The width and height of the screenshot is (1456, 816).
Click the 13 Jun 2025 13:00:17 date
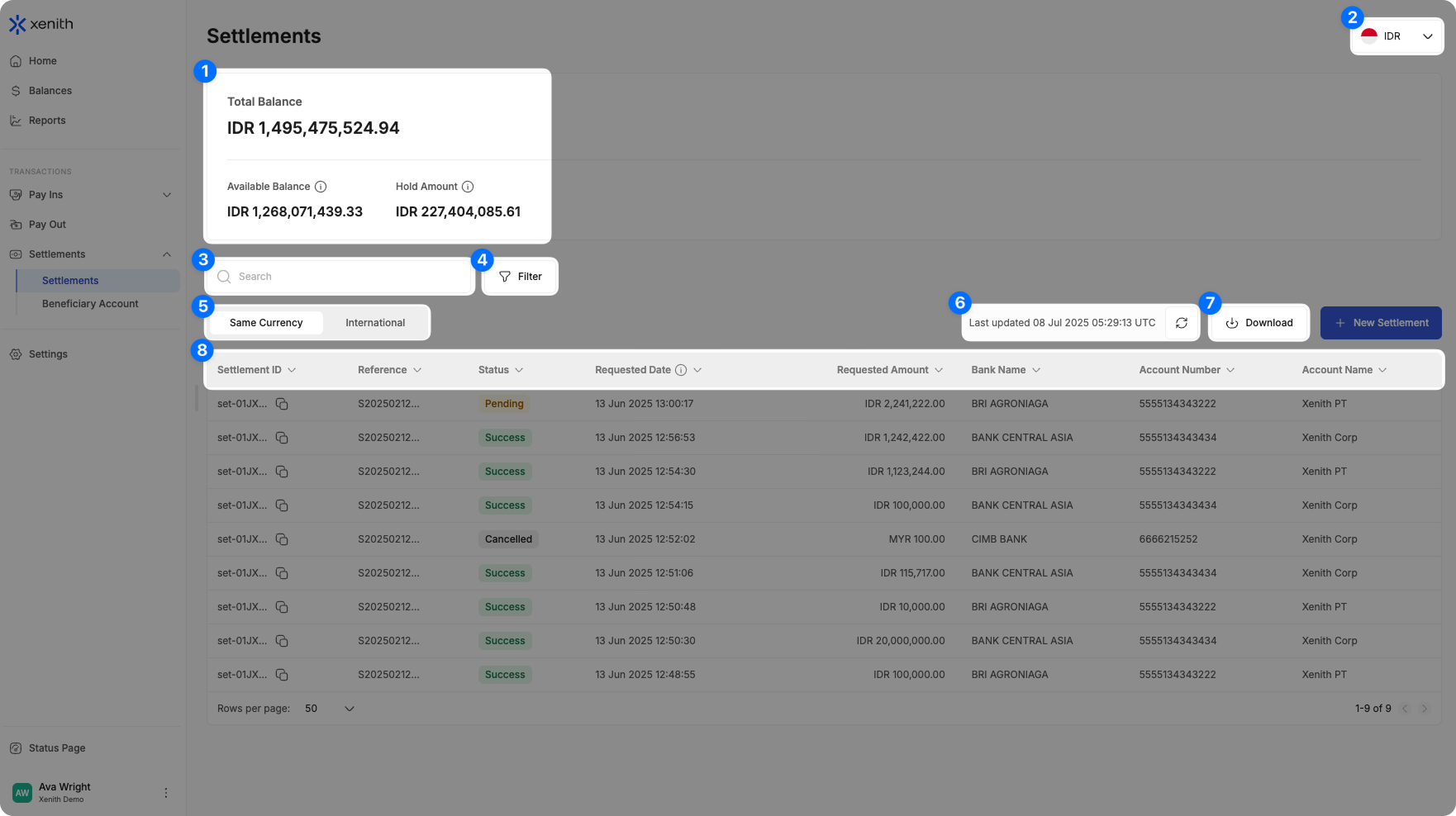645,404
